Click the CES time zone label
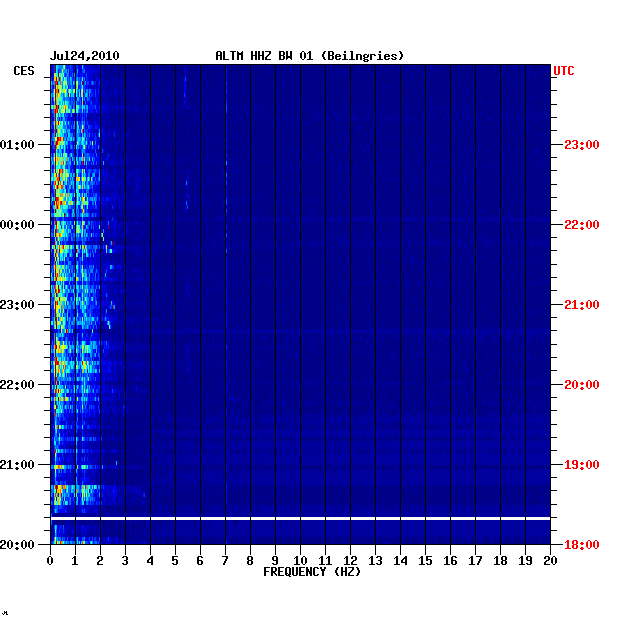630x624 pixels. coord(24,71)
